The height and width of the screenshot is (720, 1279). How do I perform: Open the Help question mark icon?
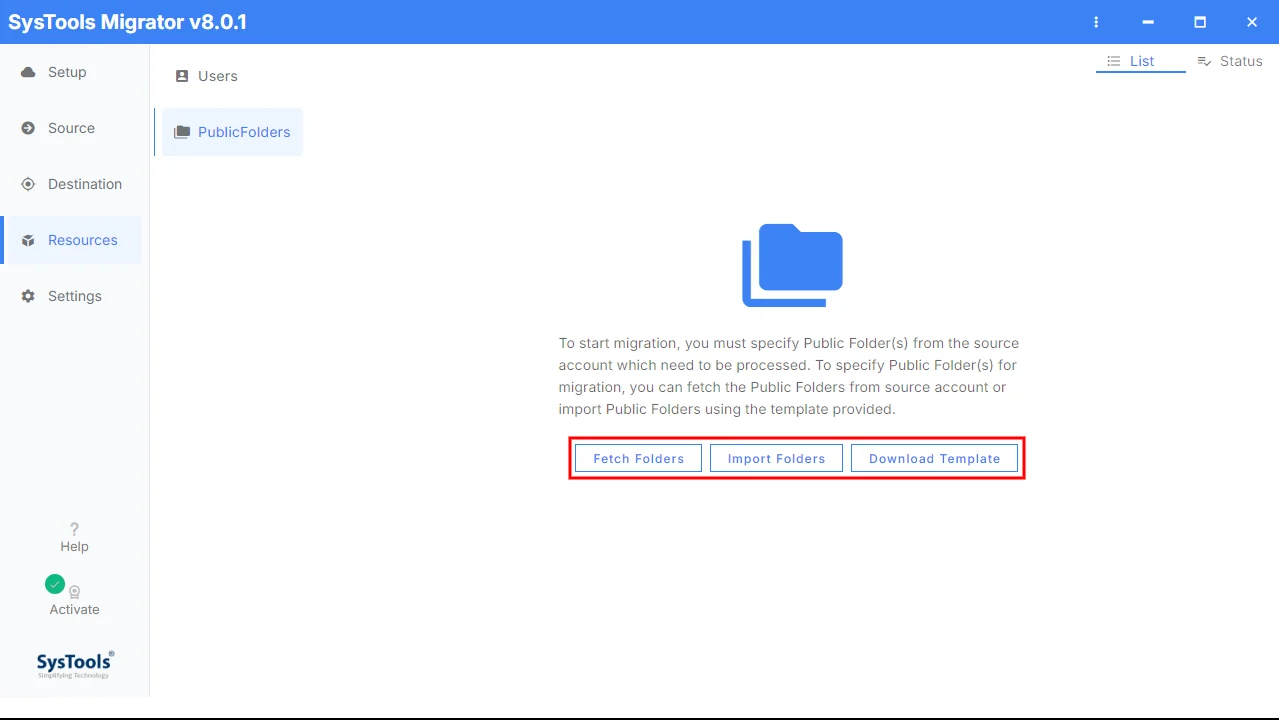(x=74, y=529)
